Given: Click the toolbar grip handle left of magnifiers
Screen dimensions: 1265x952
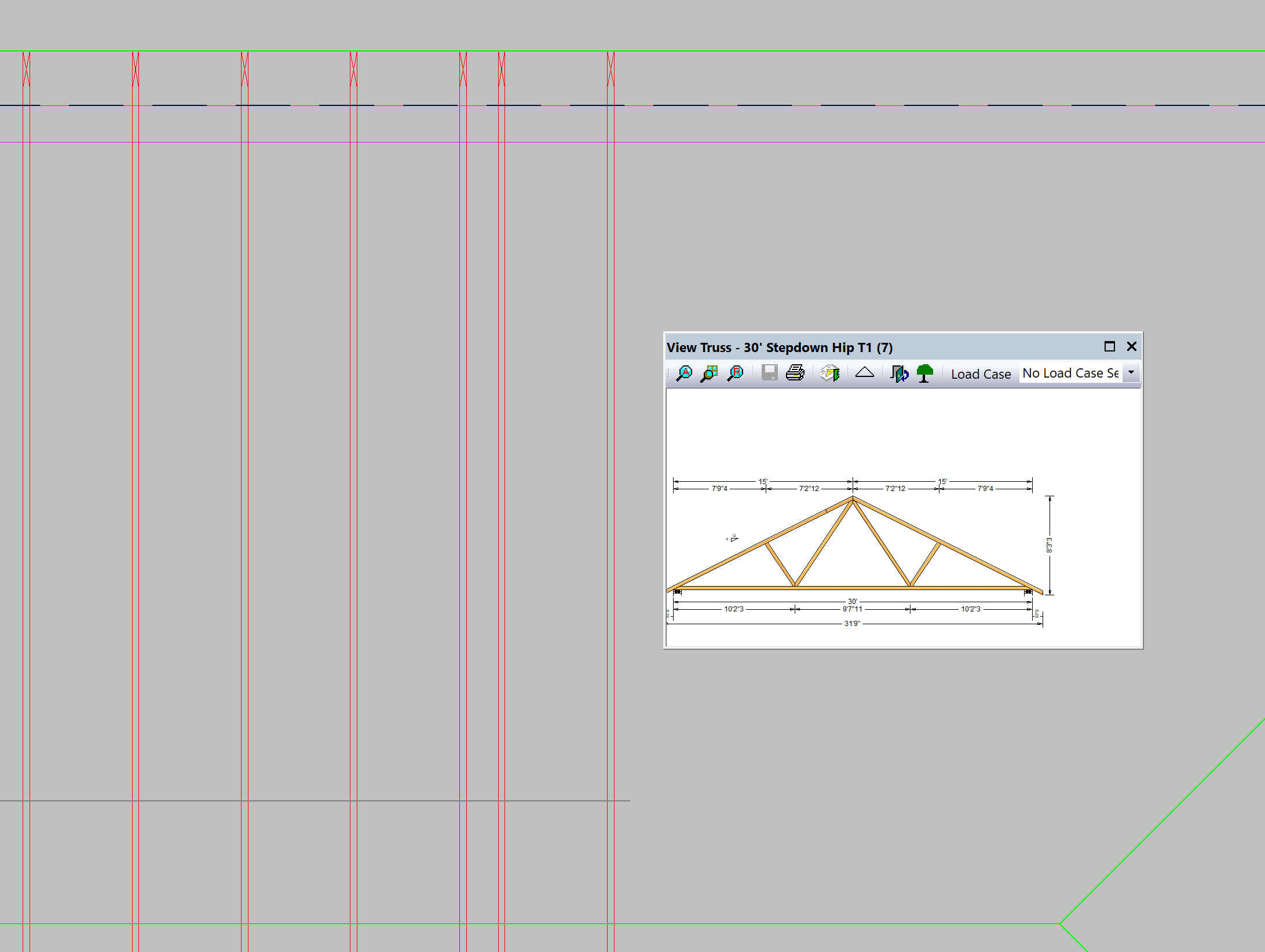Looking at the screenshot, I should (x=669, y=374).
